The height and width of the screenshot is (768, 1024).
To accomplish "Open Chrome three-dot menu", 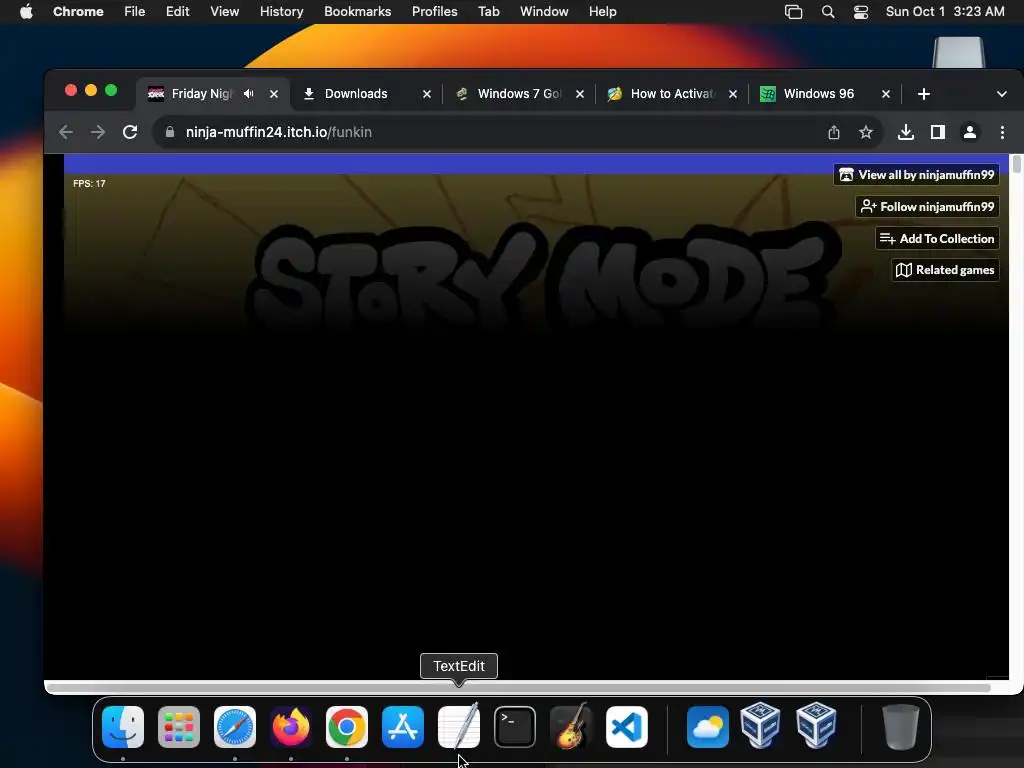I will click(x=1002, y=133).
